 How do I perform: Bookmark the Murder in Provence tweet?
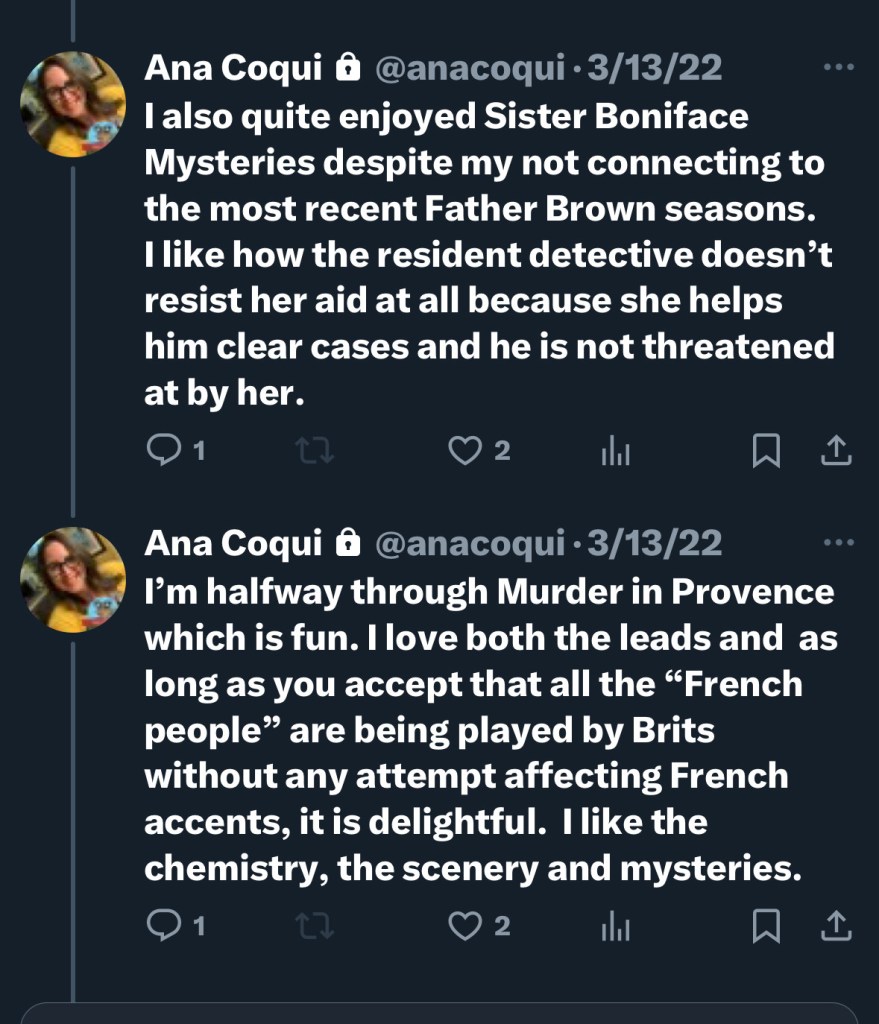(x=765, y=927)
